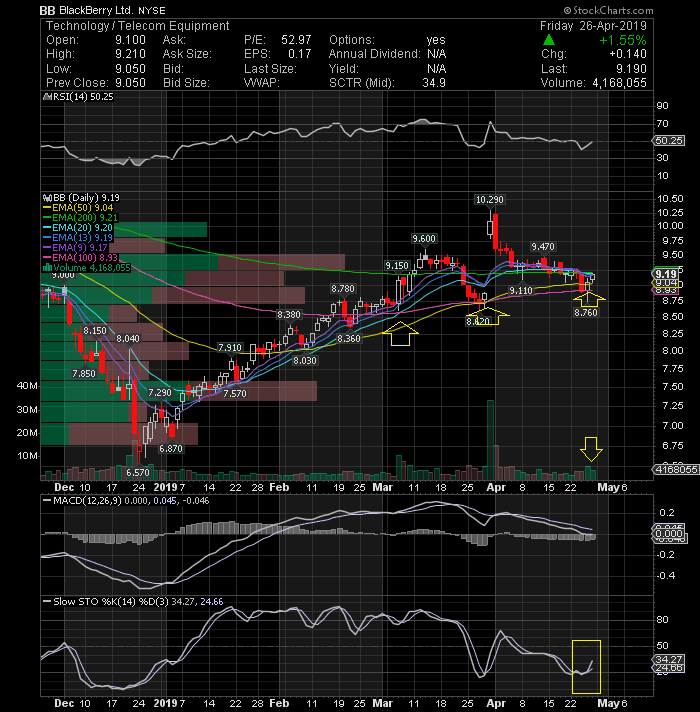This screenshot has height=712, width=700.
Task: Click the BlackBerry Ltd. company name
Action: 96,10
